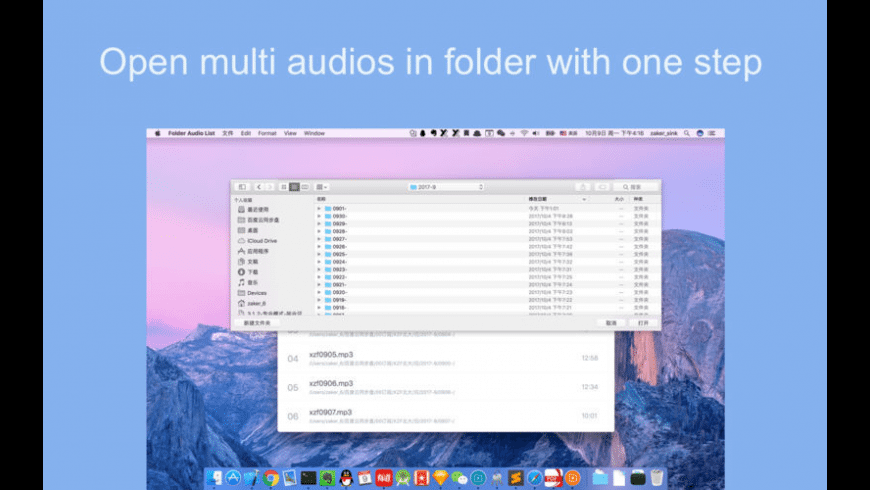Click the Wi-Fi icon in menu bar
The height and width of the screenshot is (490, 870).
point(524,133)
